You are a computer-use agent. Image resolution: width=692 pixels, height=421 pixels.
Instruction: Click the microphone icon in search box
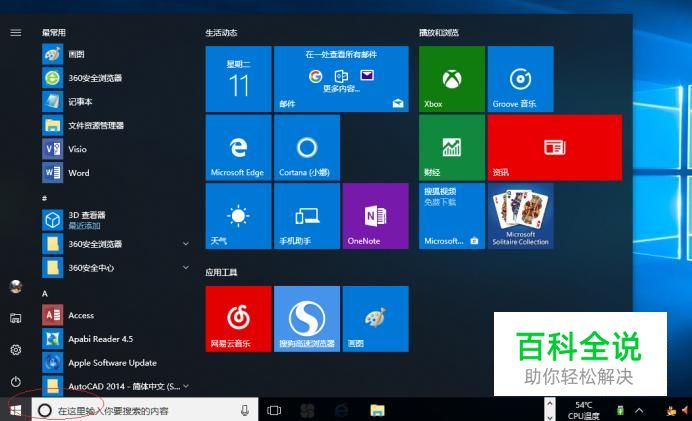(x=244, y=410)
